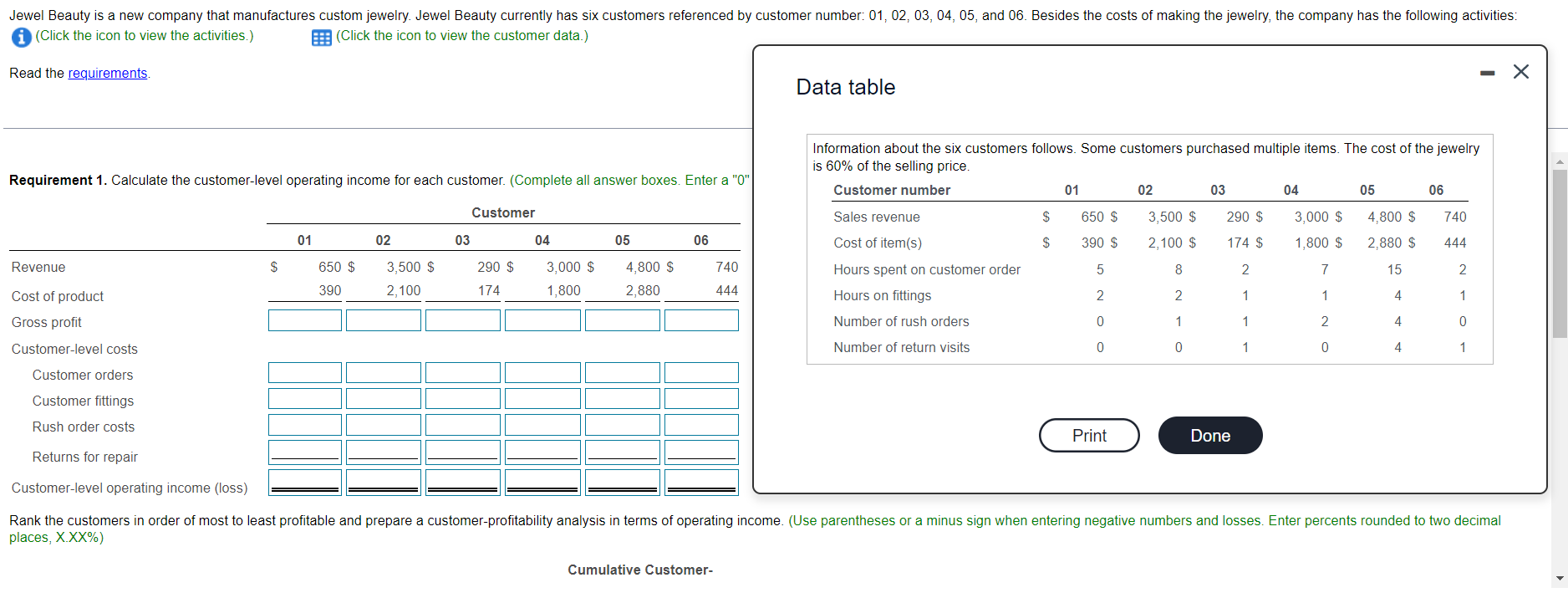Select operating income field for customer 05
Screen dimensions: 1568x598
coord(623,483)
